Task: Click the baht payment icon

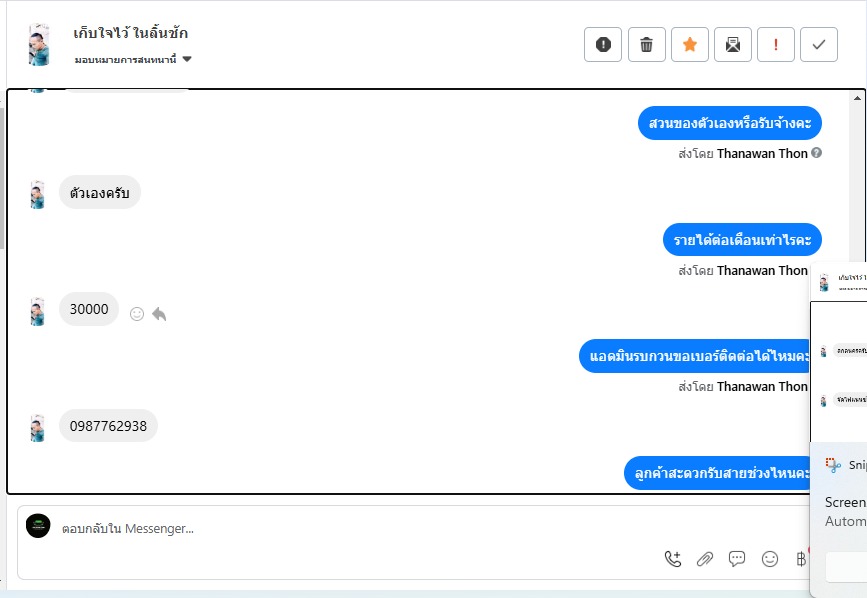Action: 801,559
